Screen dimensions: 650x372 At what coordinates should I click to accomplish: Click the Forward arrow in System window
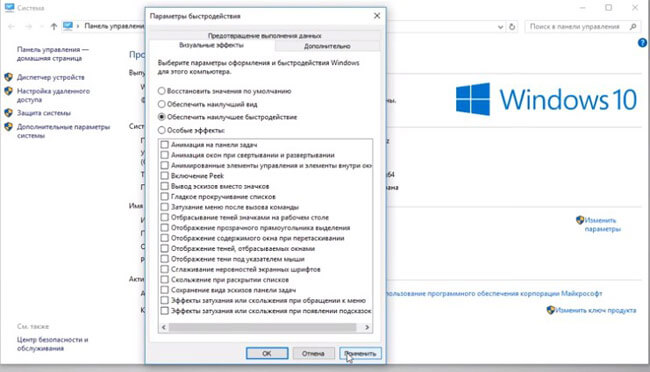point(29,27)
